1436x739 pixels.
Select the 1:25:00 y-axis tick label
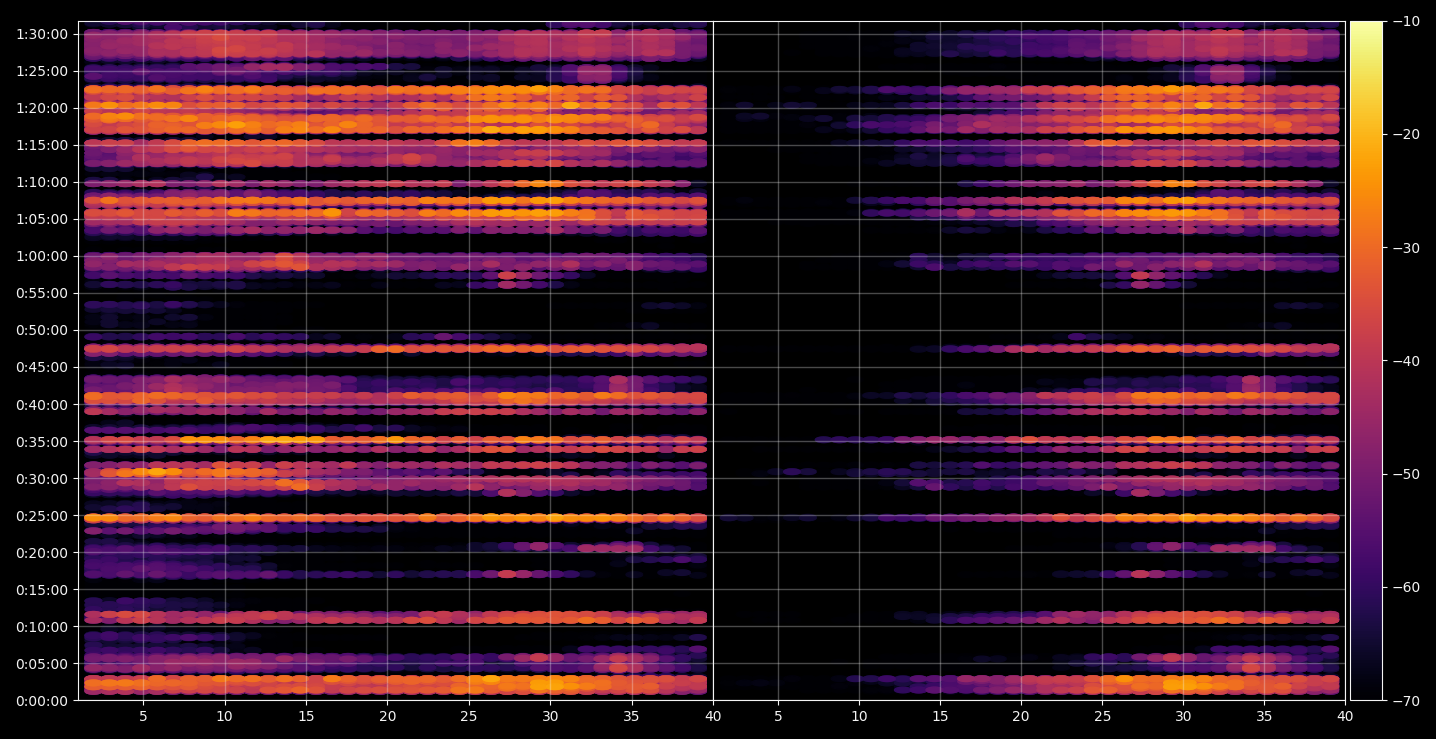(x=42, y=71)
